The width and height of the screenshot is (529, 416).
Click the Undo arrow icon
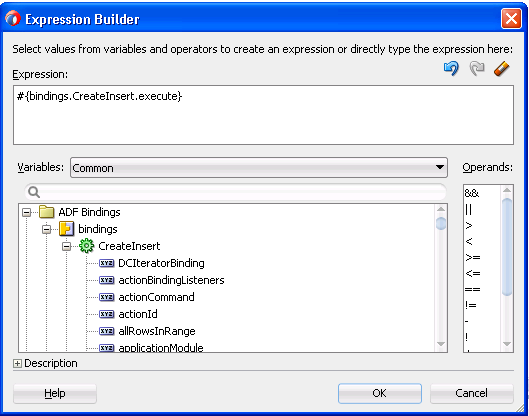click(451, 68)
